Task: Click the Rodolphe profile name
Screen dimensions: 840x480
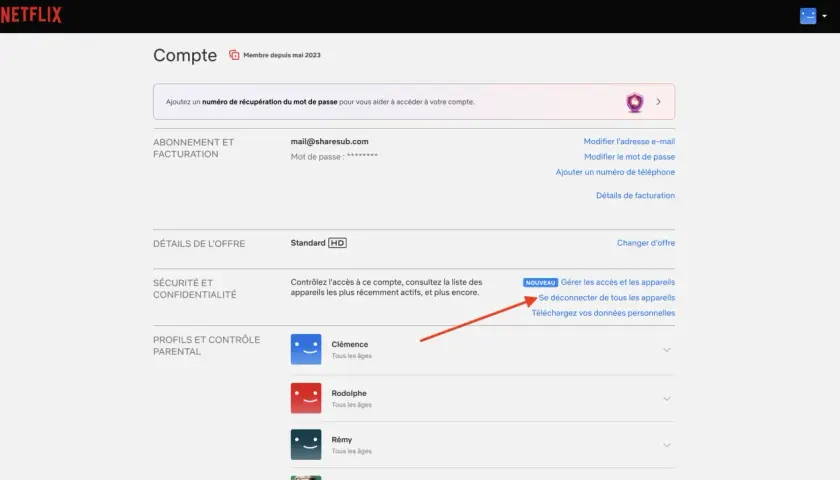Action: (349, 393)
